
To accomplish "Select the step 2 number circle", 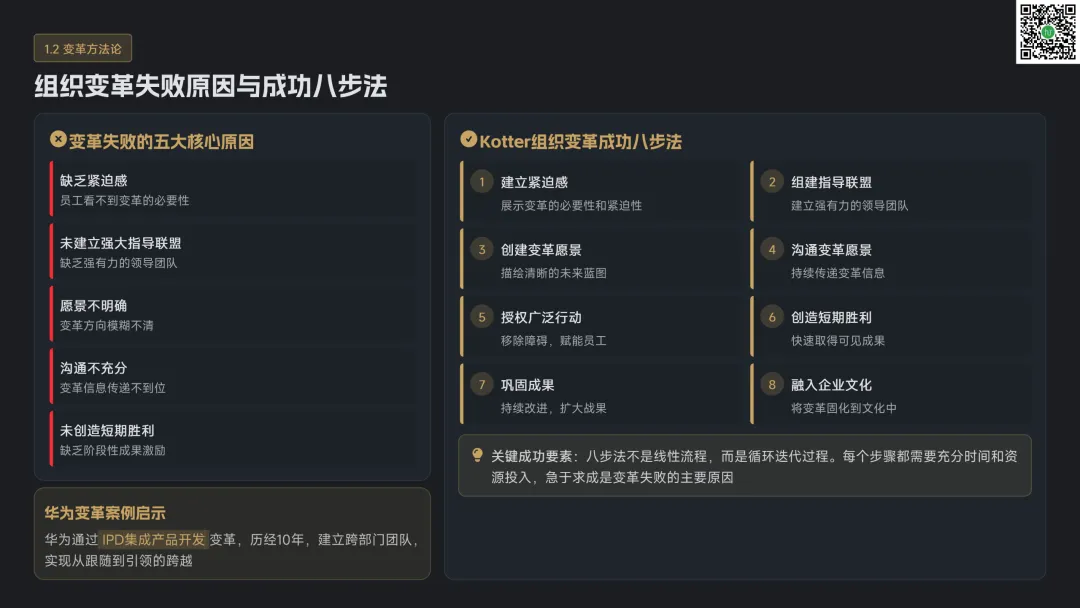I will click(772, 182).
